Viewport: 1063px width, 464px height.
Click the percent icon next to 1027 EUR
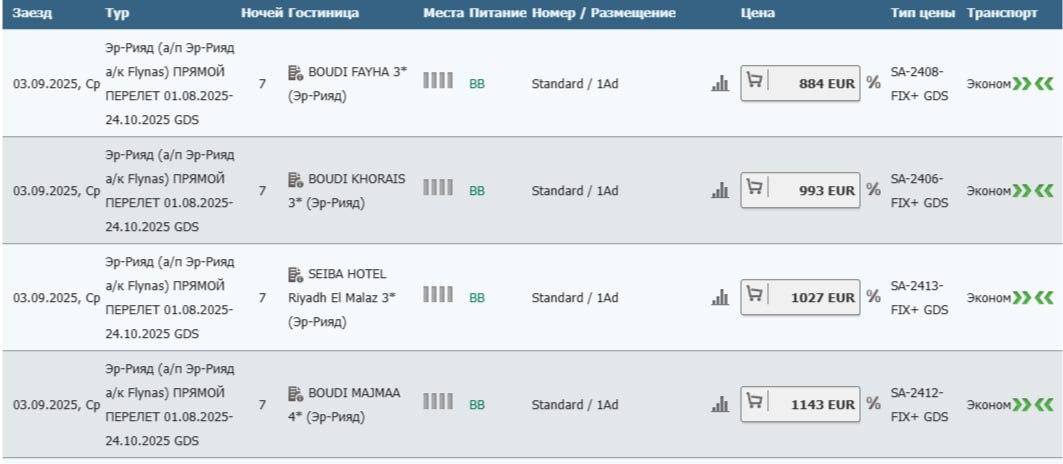(874, 297)
